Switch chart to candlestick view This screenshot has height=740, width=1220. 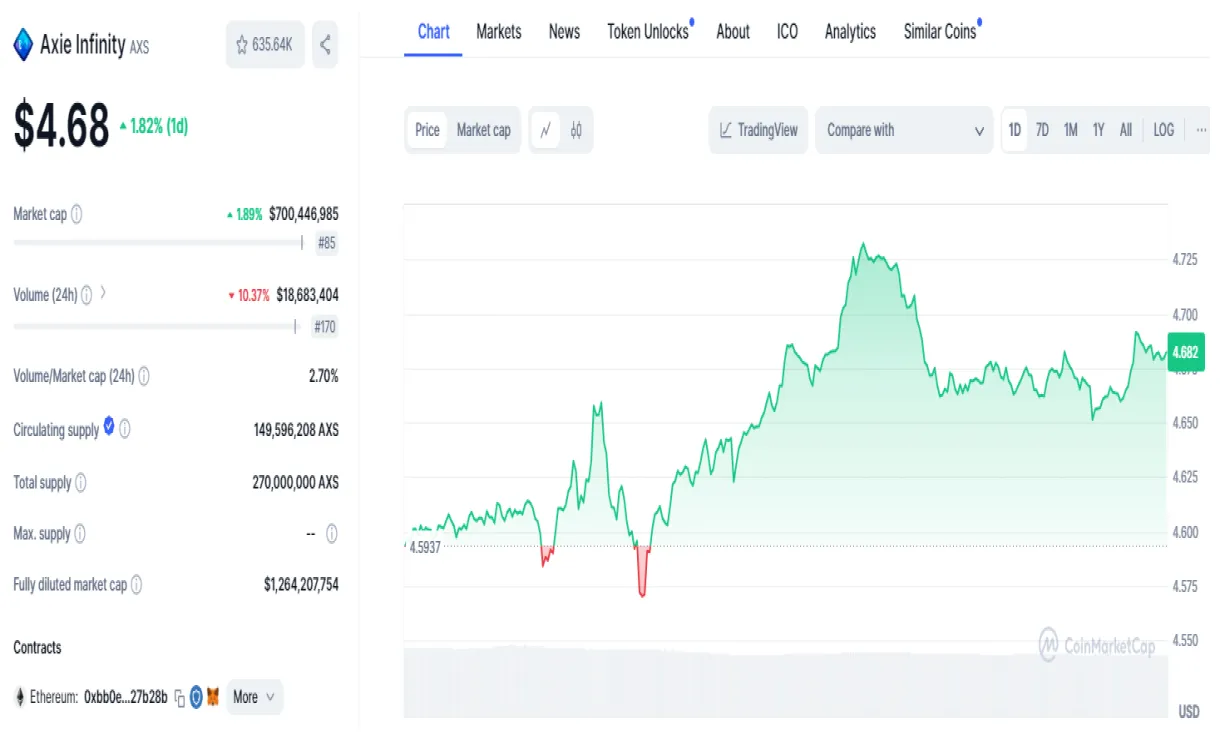point(575,129)
